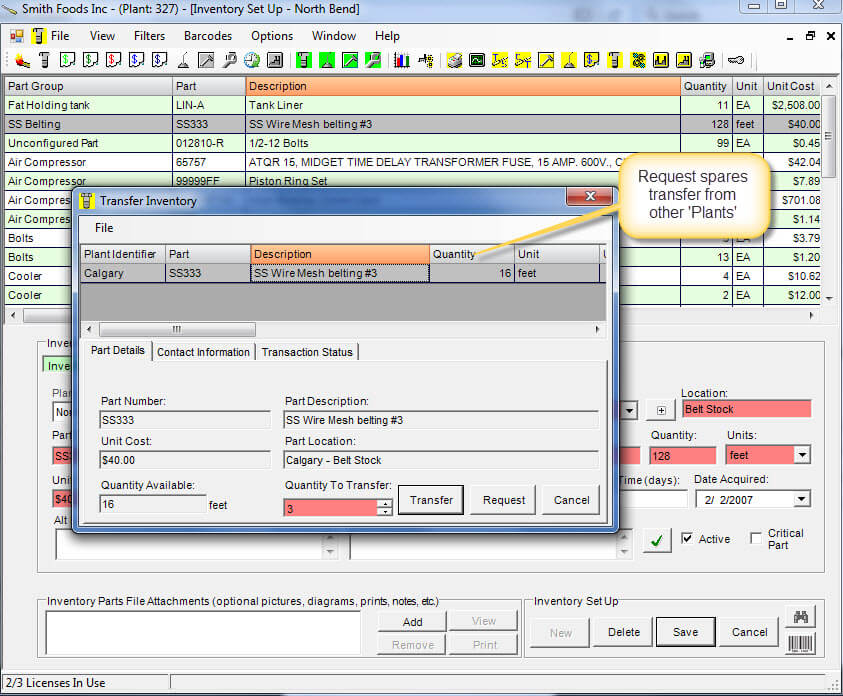This screenshot has width=843, height=696.
Task: Click the yellow-background dollar sign icon
Action: [x=591, y=60]
